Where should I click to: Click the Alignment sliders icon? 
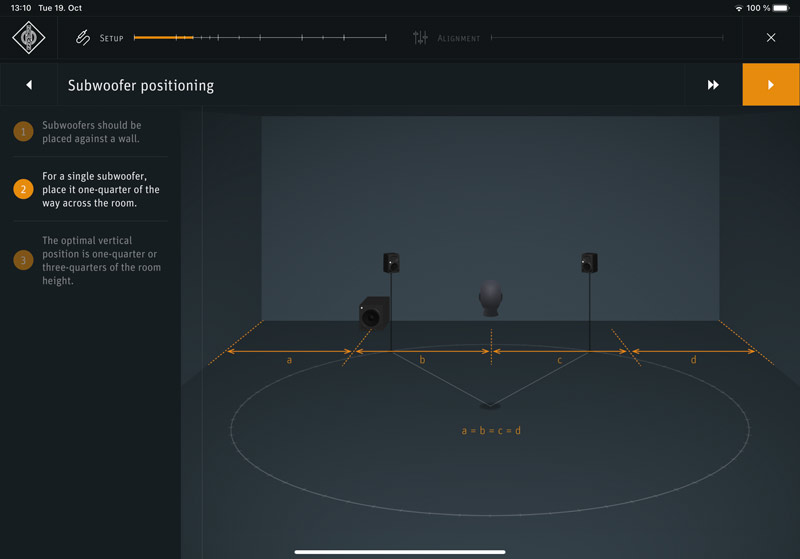click(420, 38)
